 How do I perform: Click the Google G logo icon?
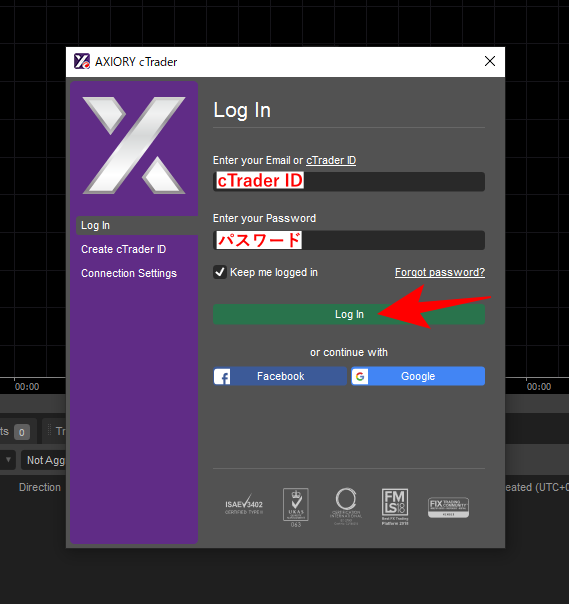360,376
